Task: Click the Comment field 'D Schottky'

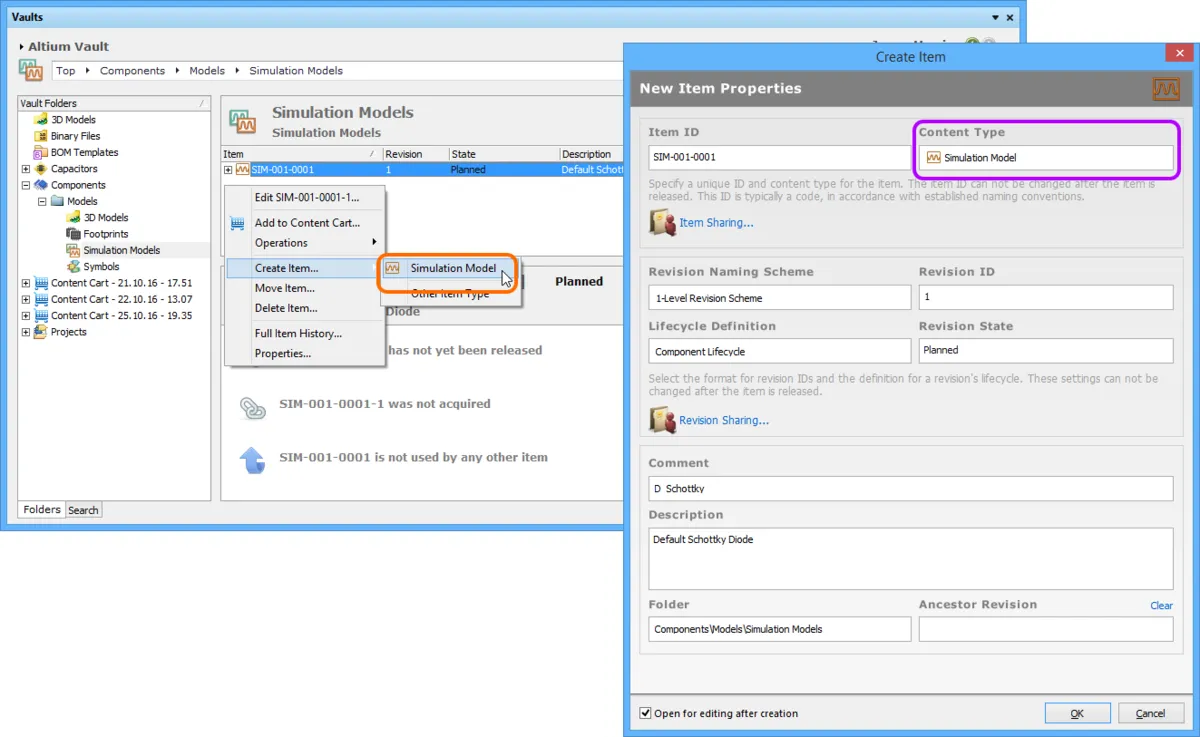Action: tap(910, 489)
